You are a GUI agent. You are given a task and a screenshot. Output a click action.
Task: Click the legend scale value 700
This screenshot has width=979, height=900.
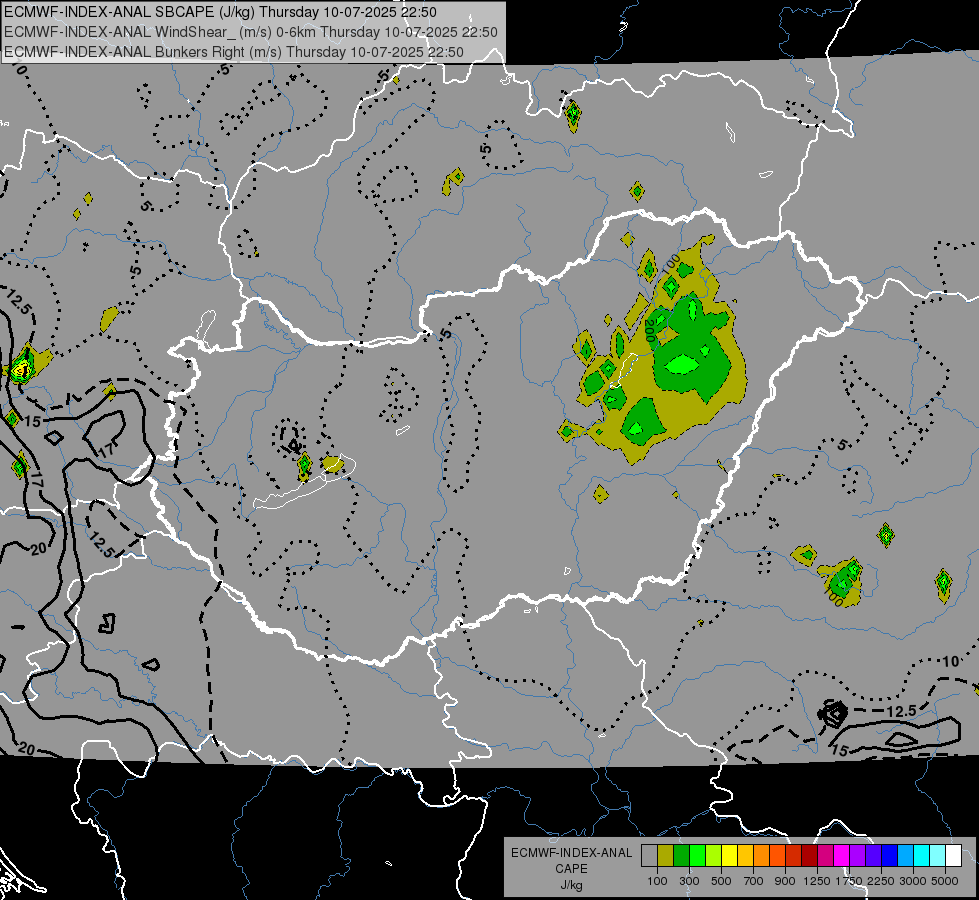point(754,881)
